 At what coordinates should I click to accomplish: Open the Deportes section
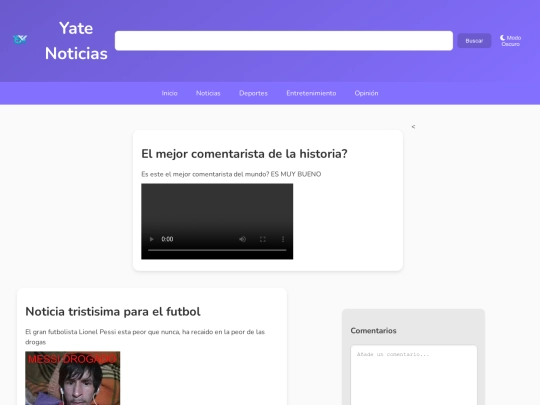pyautogui.click(x=253, y=93)
